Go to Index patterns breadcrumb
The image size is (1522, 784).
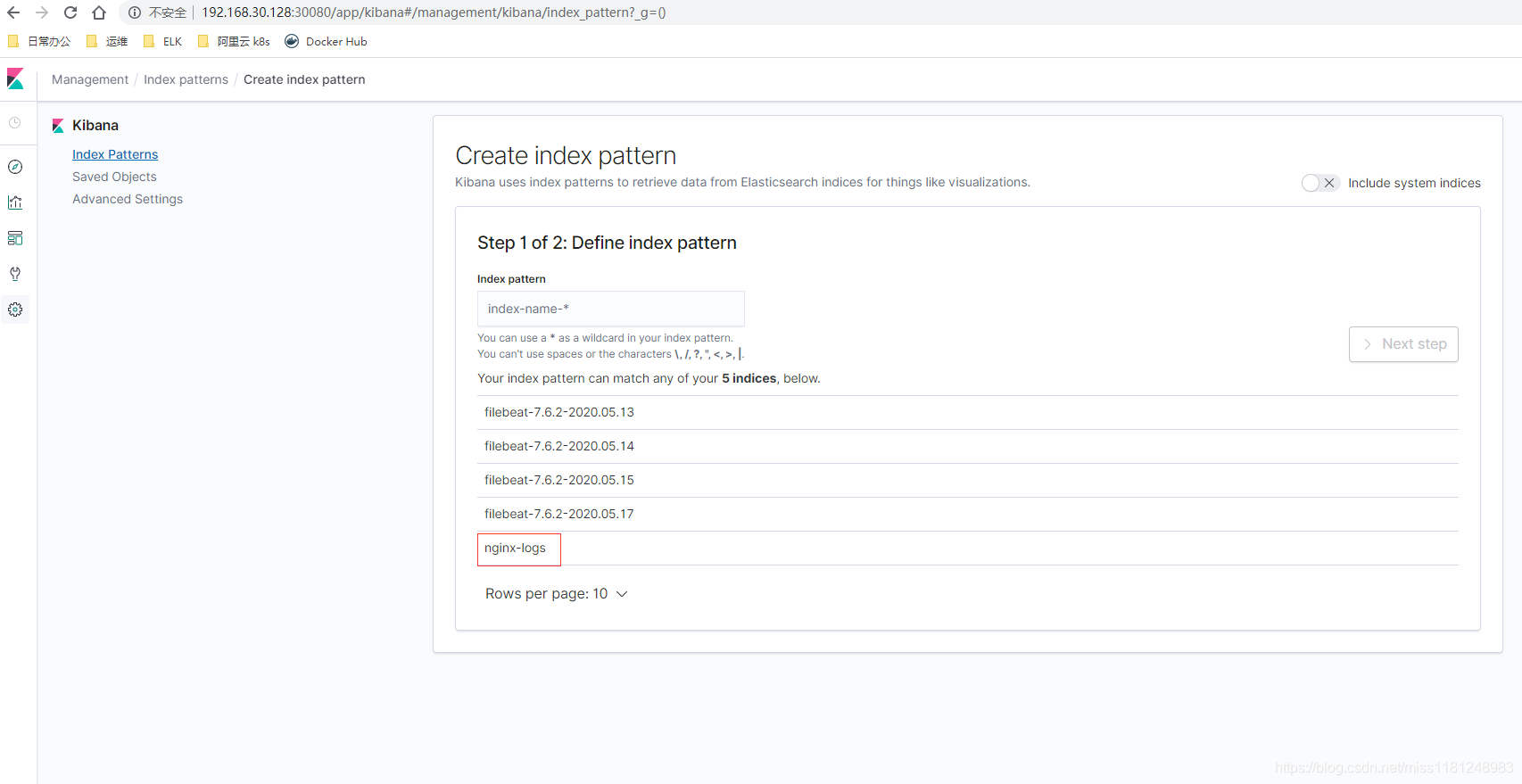(186, 79)
